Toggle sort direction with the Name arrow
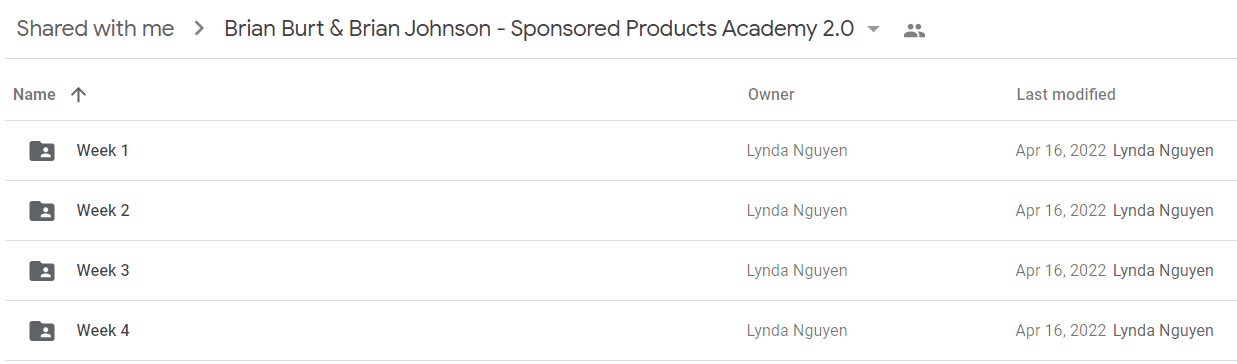Viewport: 1237px width, 364px height. pyautogui.click(x=79, y=95)
